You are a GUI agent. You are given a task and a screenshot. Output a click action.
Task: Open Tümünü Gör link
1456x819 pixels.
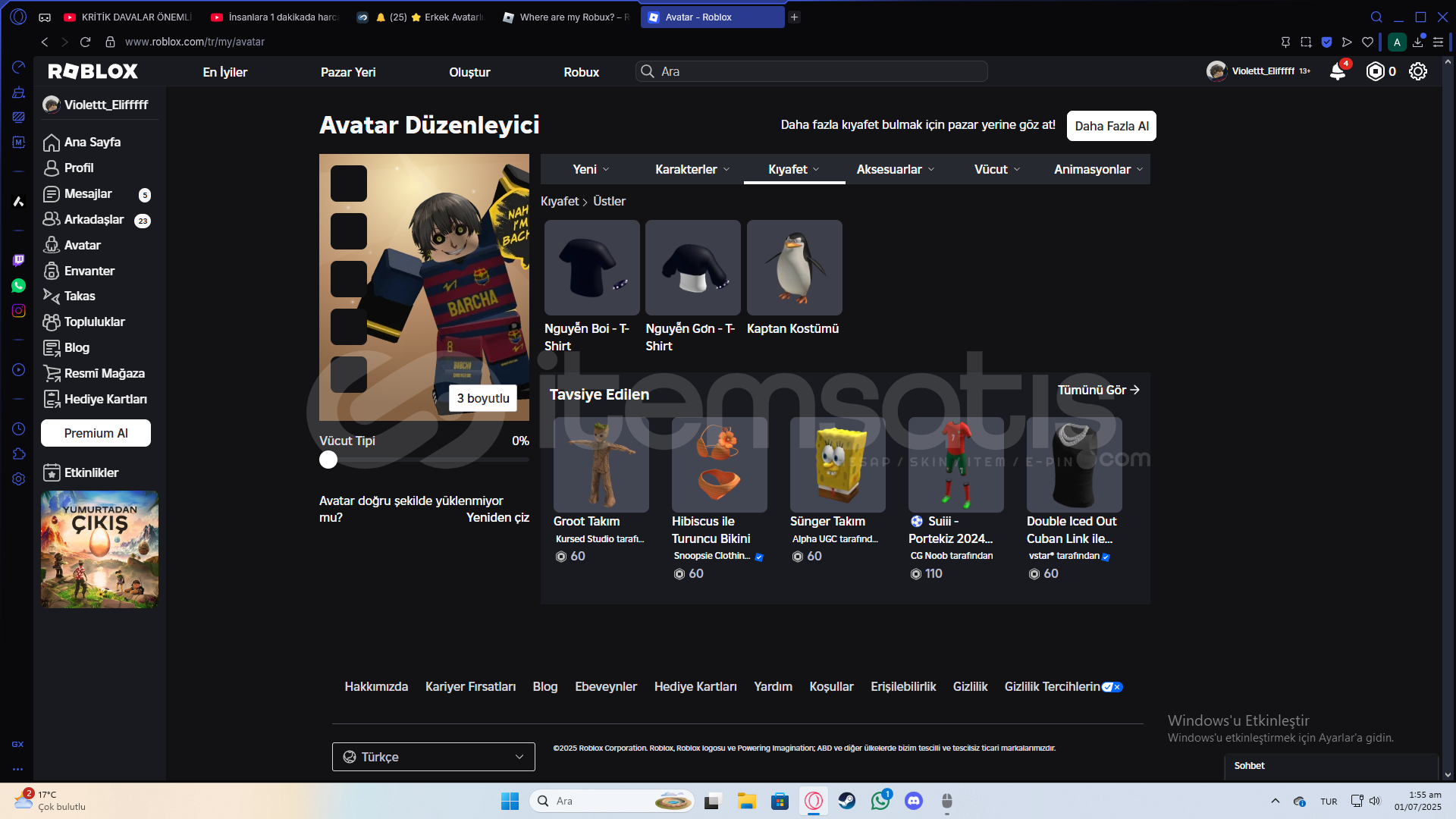click(1099, 390)
